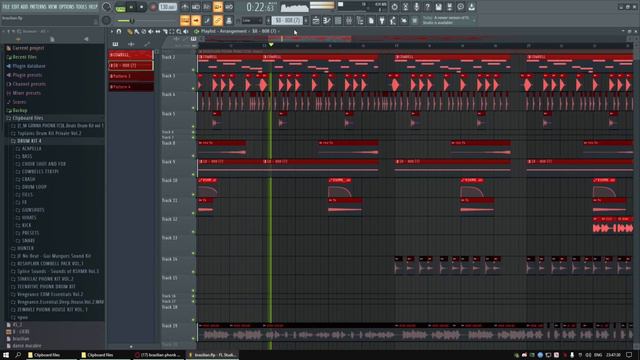This screenshot has height=360, width=640.
Task: Open the playlist view icon
Action: coord(316,20)
